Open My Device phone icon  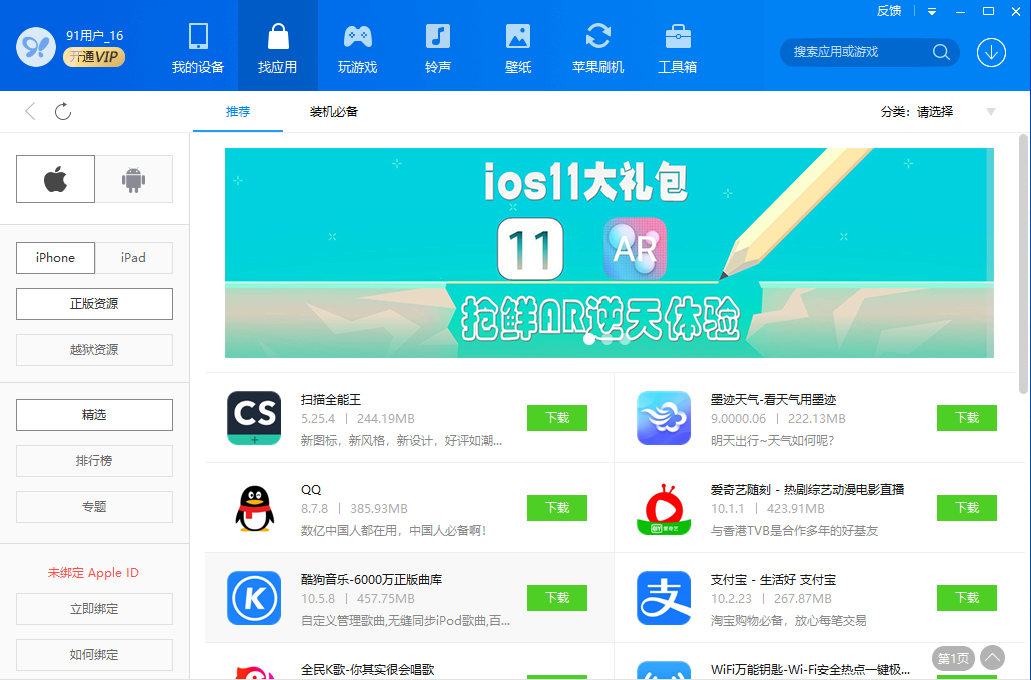pos(198,37)
